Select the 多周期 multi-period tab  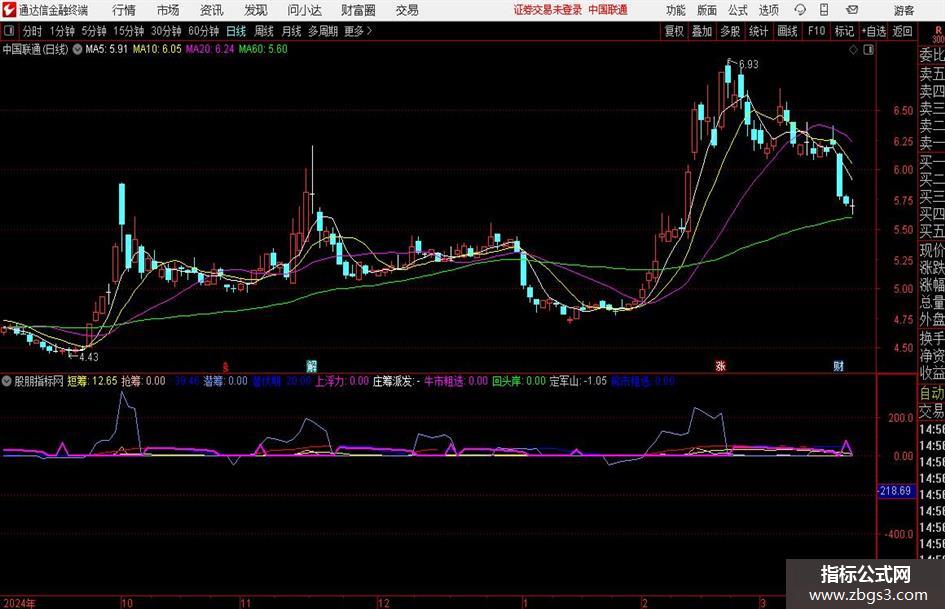pyautogui.click(x=323, y=31)
